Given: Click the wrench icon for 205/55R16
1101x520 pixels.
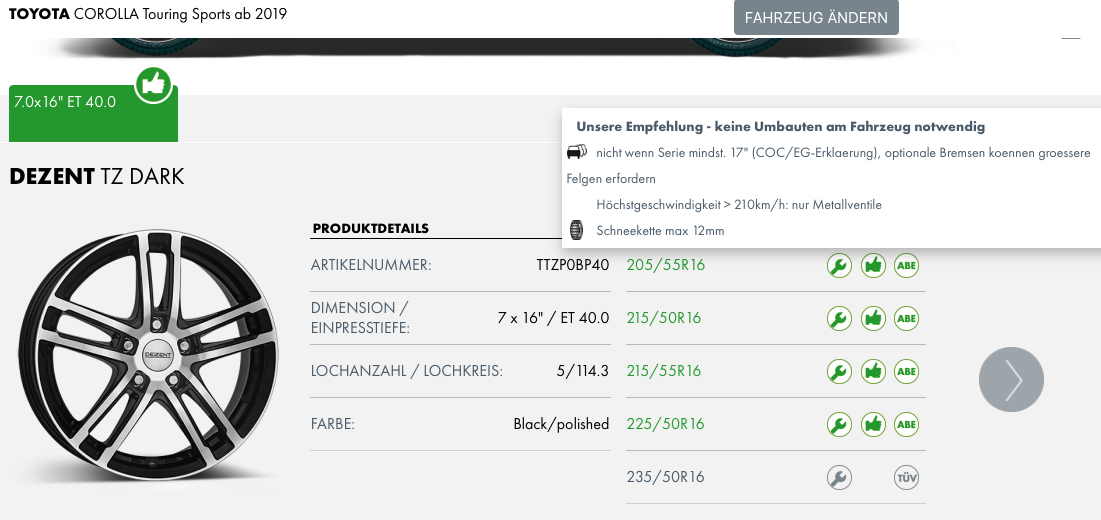Looking at the screenshot, I should (839, 265).
